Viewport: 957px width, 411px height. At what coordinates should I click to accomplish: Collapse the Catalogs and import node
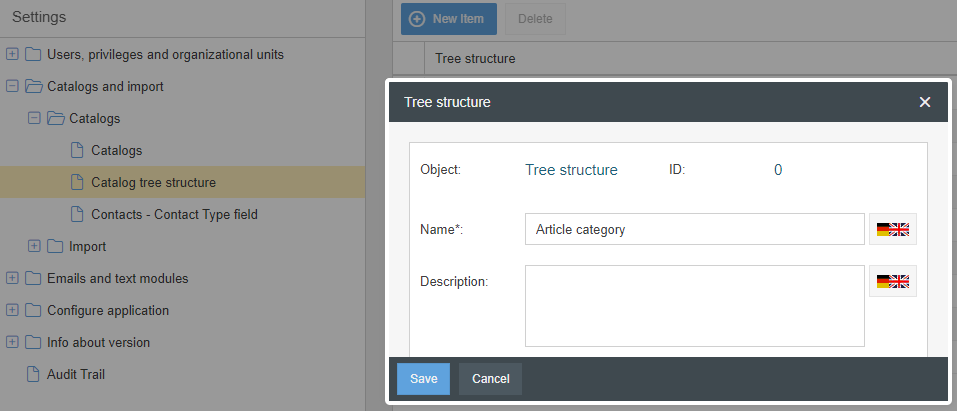point(12,86)
